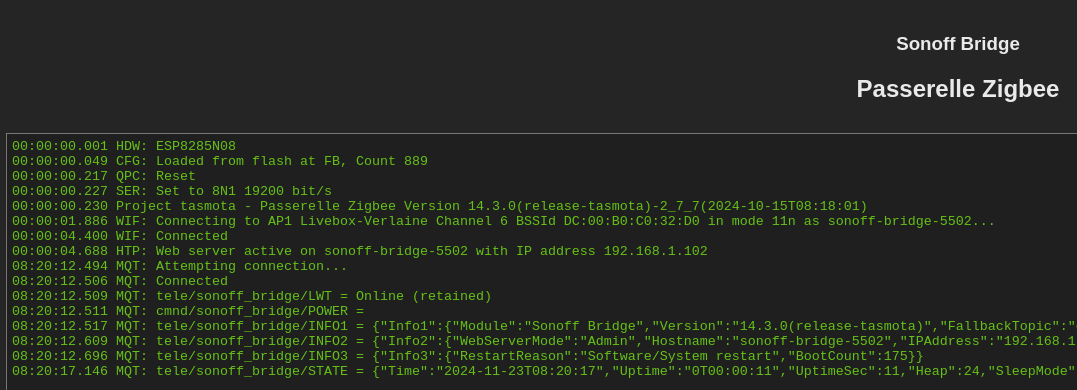The image size is (1077, 390).
Task: Click the Sonoff Bridge heading
Action: click(x=957, y=44)
